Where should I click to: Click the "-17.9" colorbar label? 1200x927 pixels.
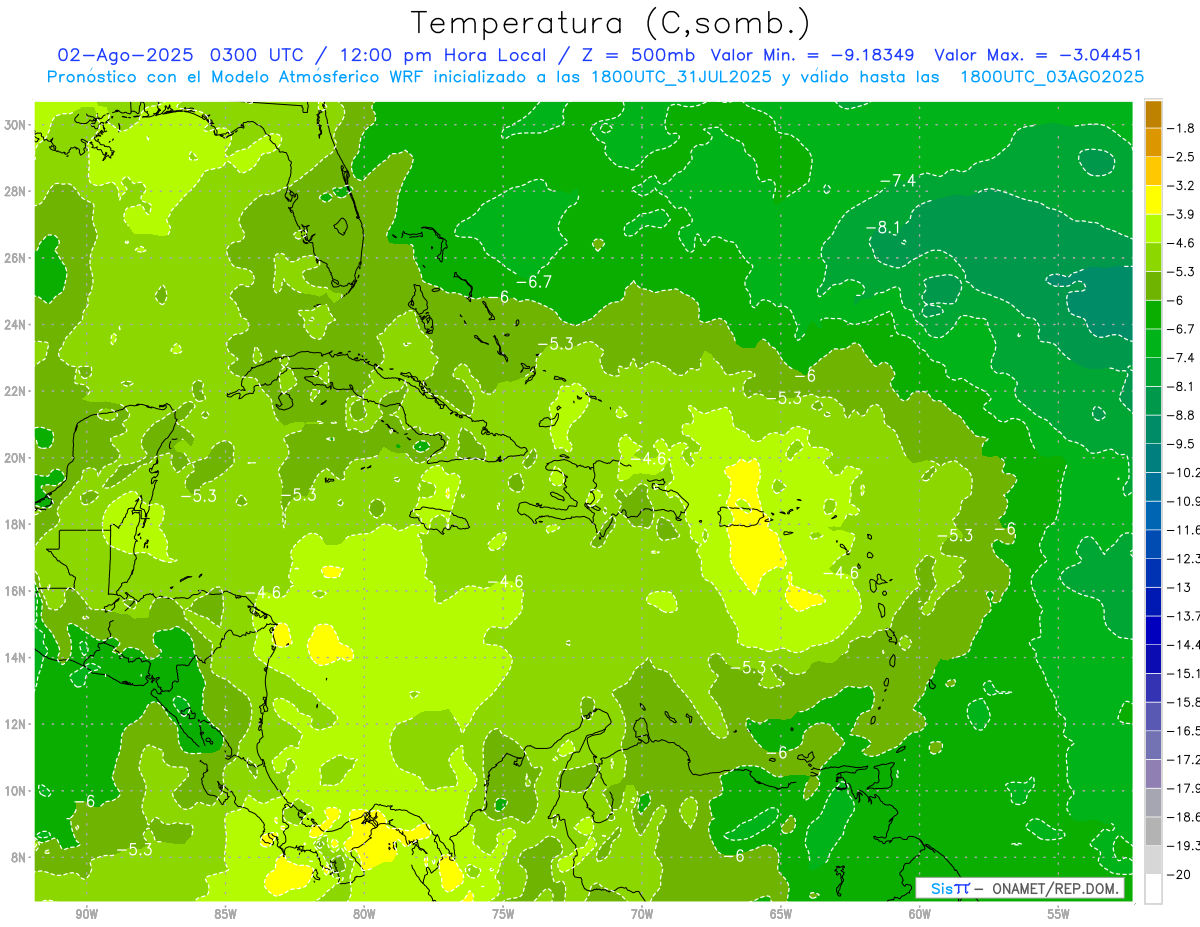click(1183, 789)
